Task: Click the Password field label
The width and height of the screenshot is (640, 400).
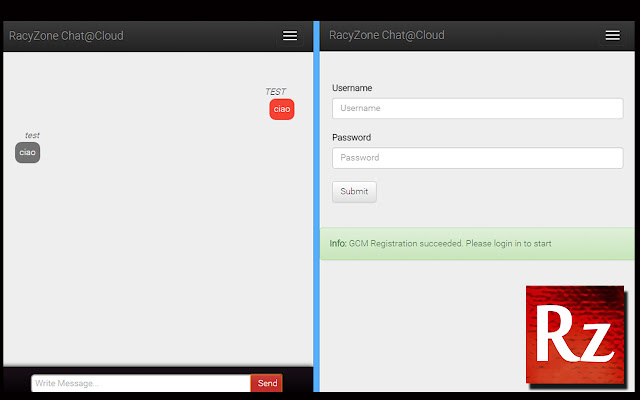Action: click(351, 138)
